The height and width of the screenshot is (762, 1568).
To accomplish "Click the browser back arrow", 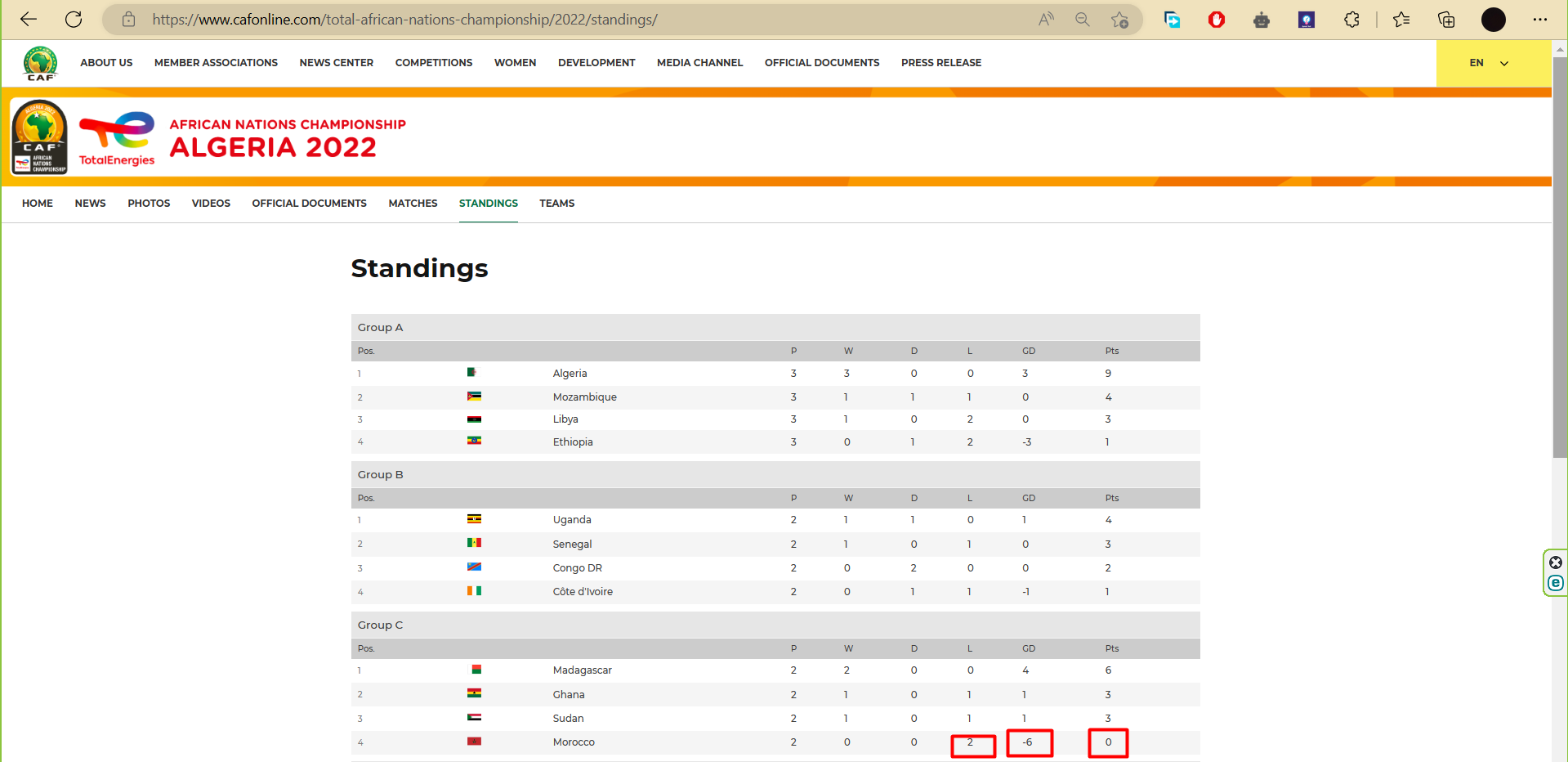I will 29,20.
